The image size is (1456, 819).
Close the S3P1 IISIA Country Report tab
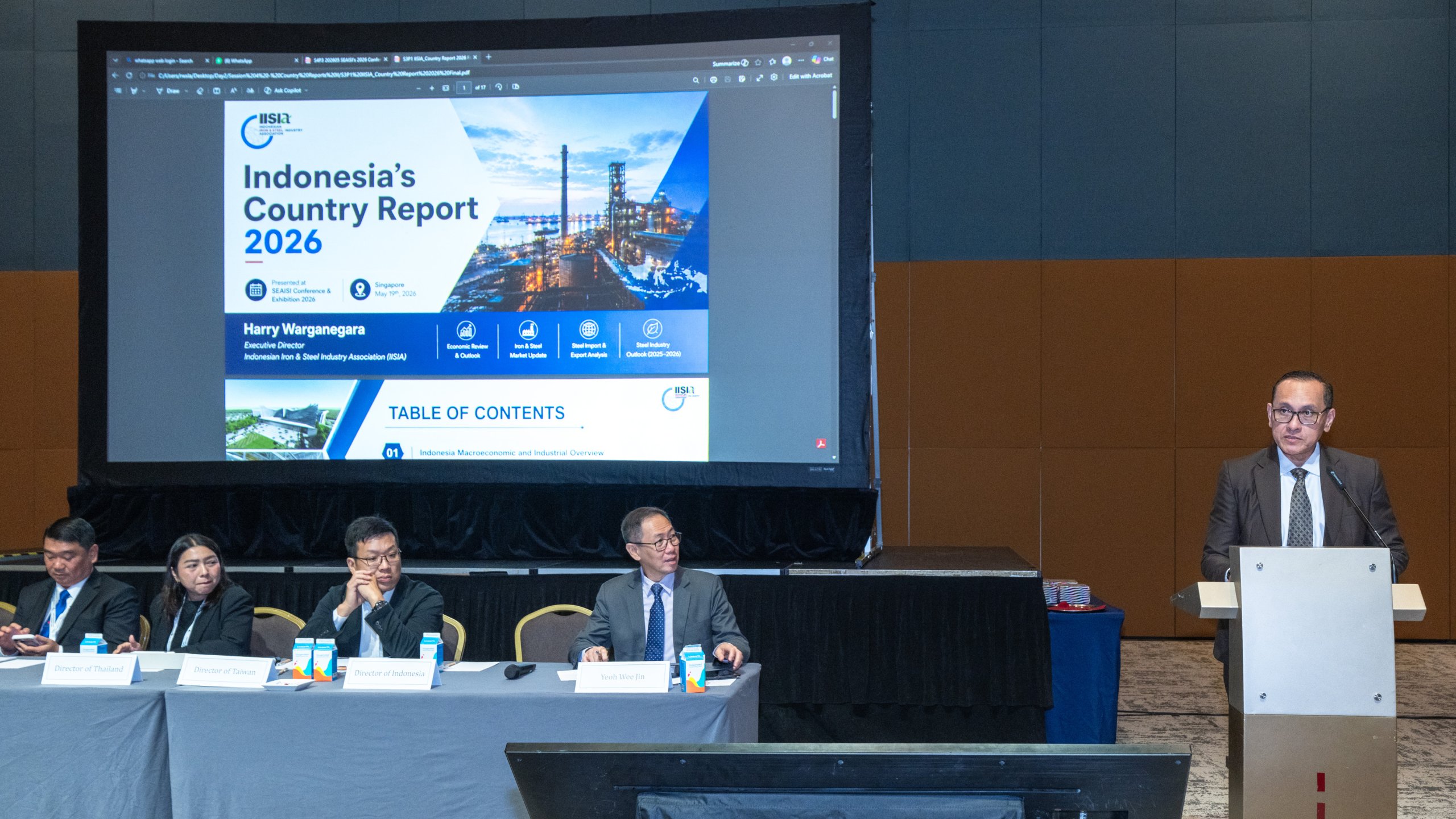click(x=475, y=58)
